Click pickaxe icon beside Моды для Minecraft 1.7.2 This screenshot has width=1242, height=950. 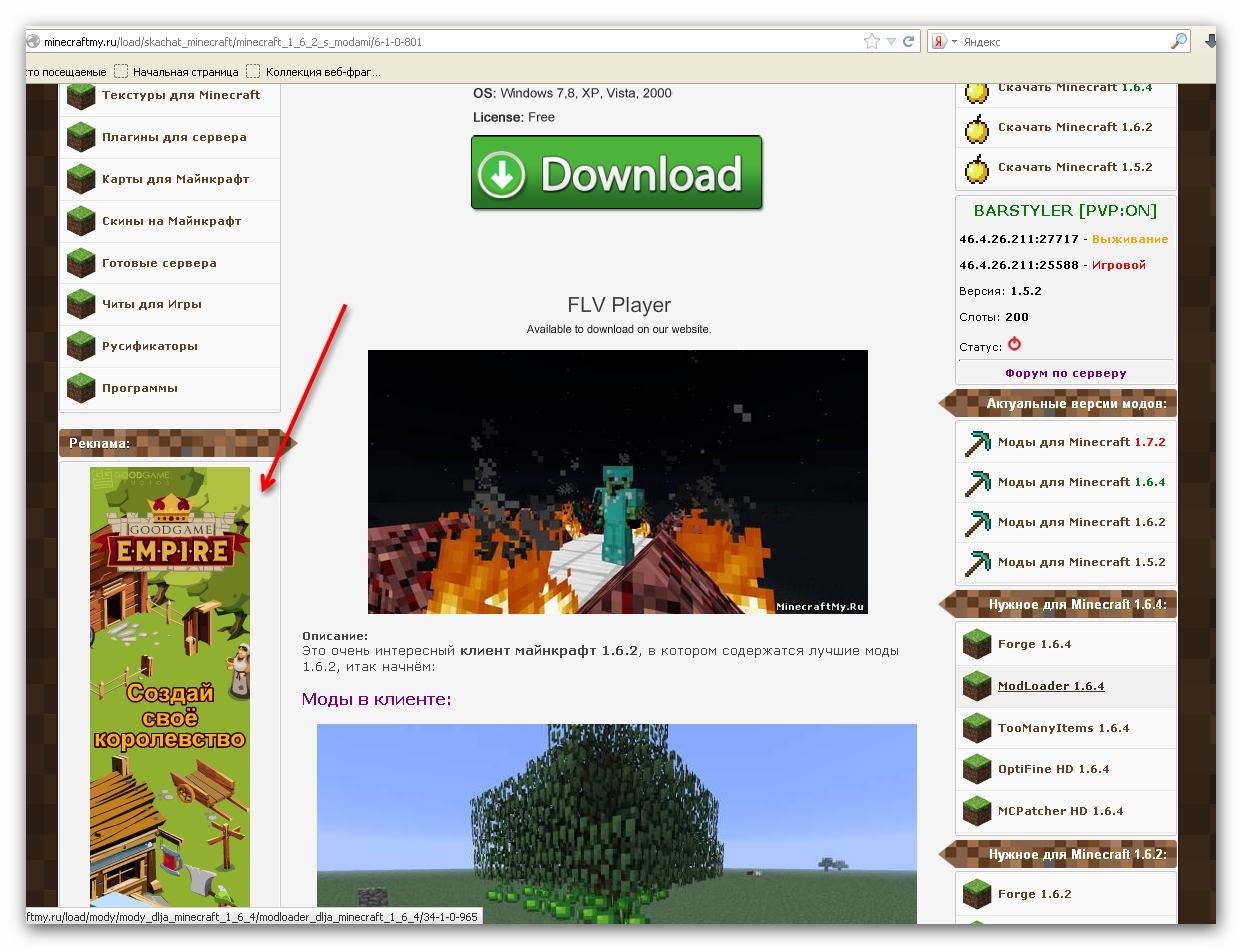[977, 443]
